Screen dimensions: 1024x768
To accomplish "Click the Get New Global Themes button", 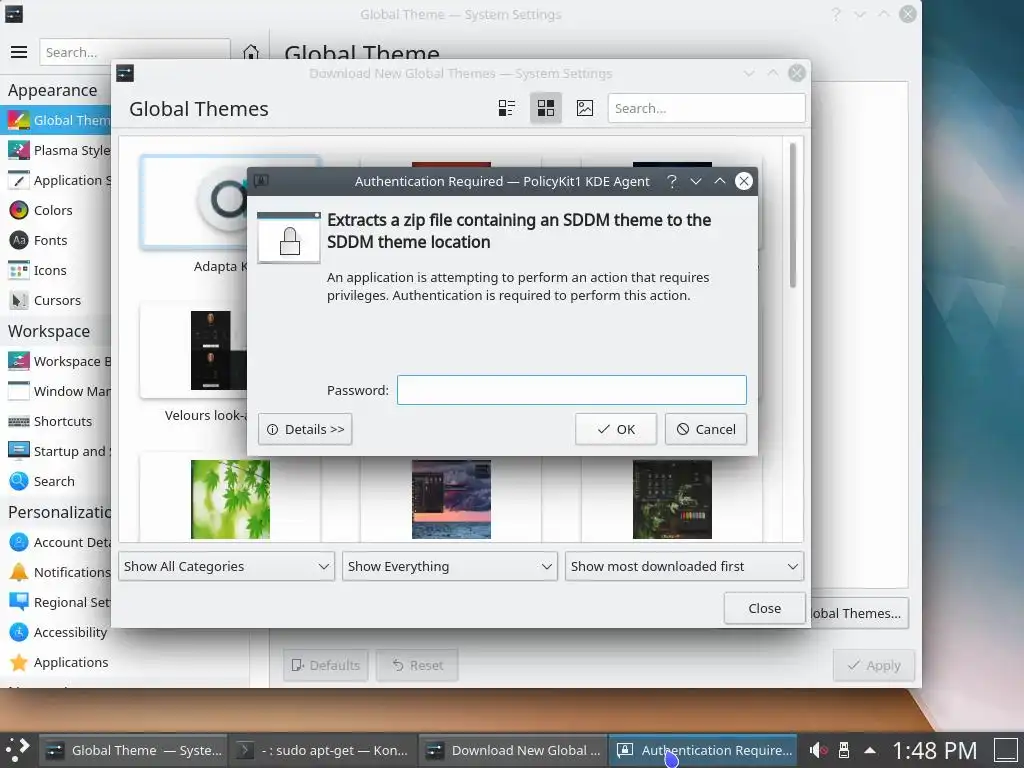I will (857, 613).
